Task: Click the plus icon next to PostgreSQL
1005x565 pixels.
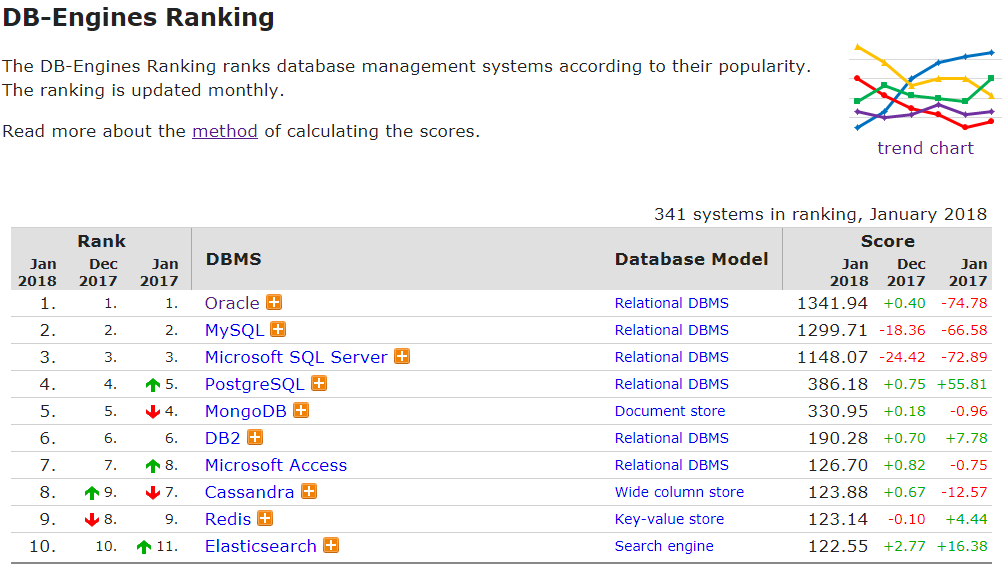Action: 319,383
